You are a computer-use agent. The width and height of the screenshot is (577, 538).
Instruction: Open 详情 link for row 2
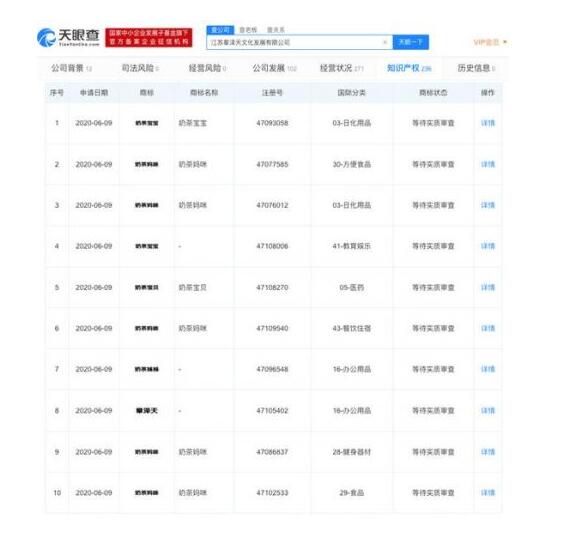(488, 164)
